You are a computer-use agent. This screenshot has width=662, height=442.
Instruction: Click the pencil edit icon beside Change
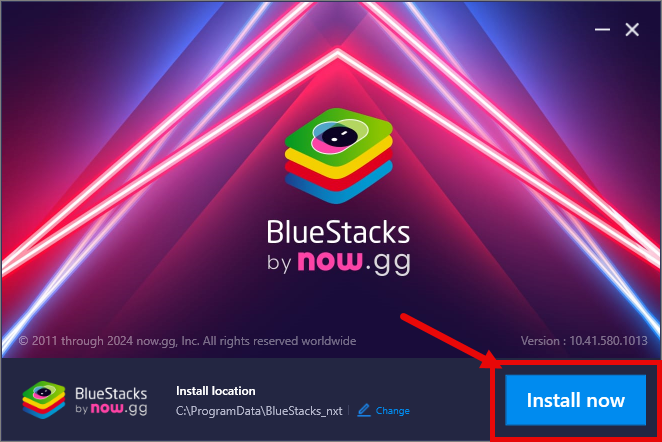[x=364, y=410]
